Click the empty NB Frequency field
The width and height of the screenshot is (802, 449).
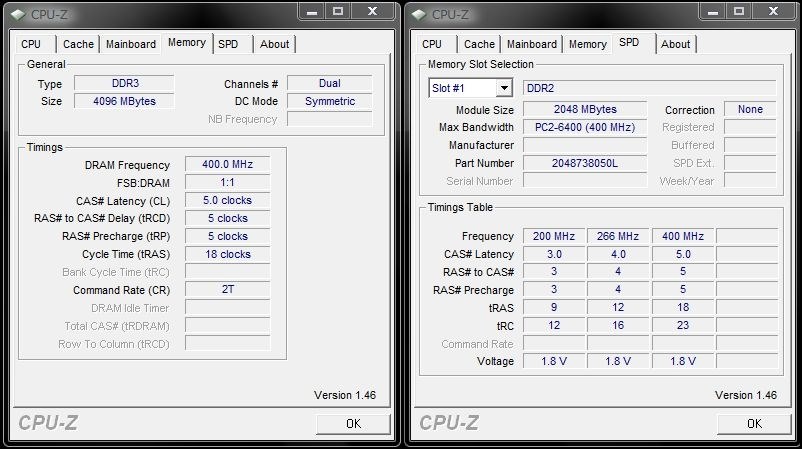[329, 119]
